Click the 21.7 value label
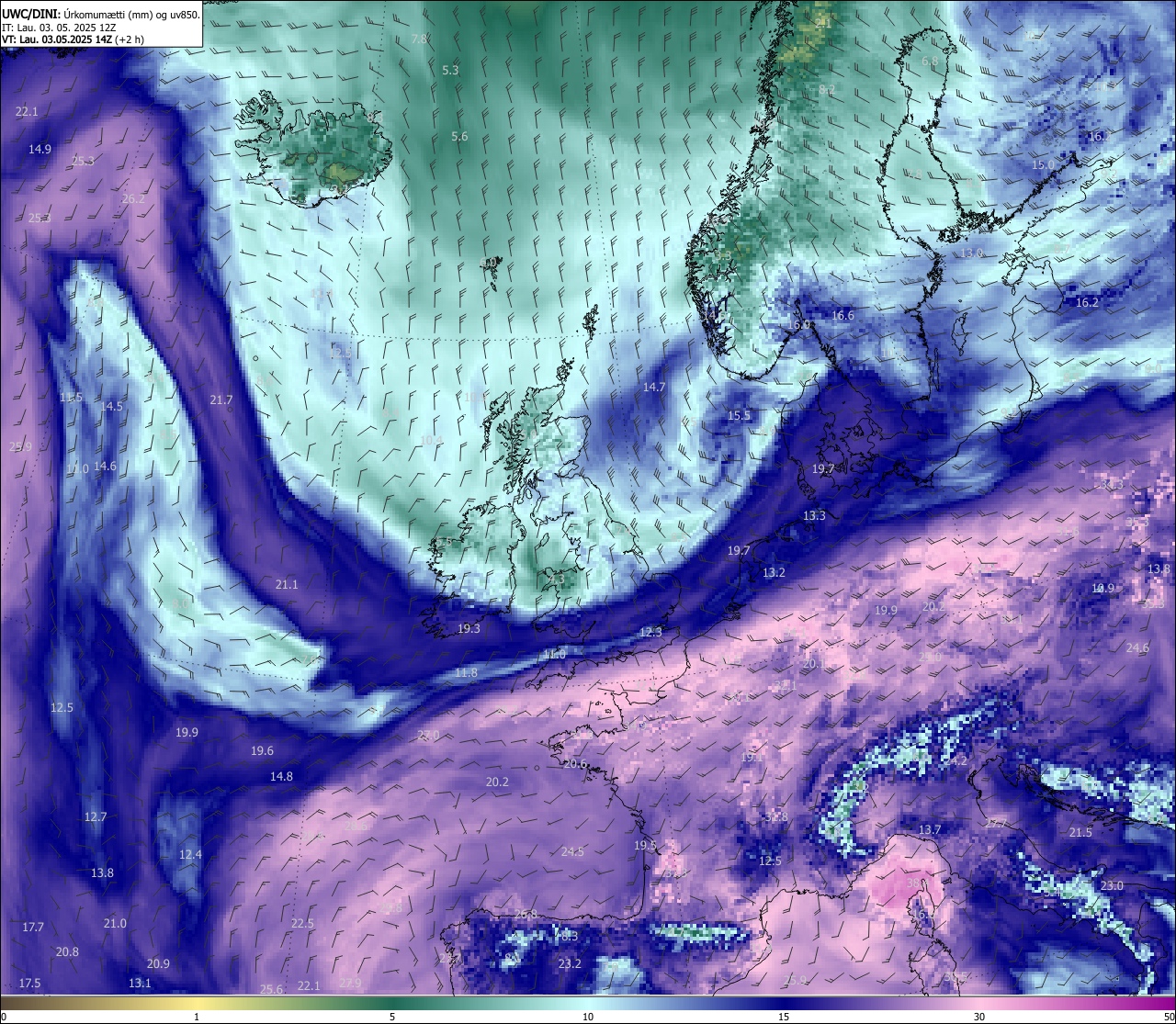 tap(221, 399)
